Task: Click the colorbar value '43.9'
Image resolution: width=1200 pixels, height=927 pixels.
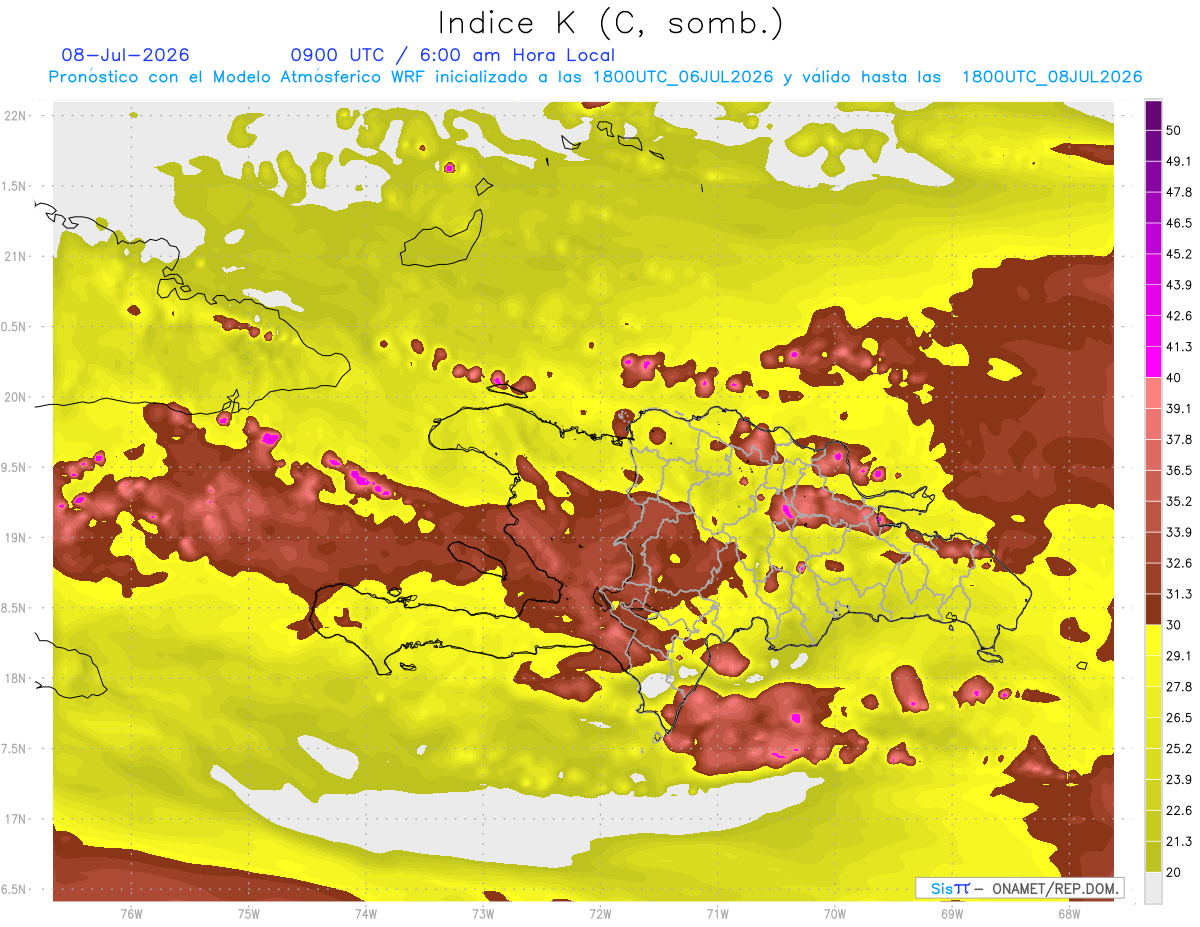Action: [x=1179, y=285]
